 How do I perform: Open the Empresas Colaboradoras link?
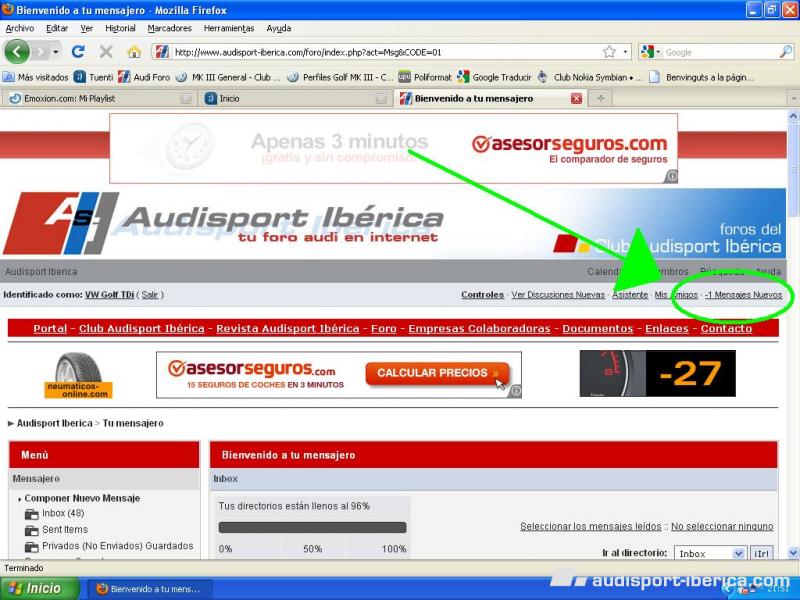pyautogui.click(x=479, y=329)
